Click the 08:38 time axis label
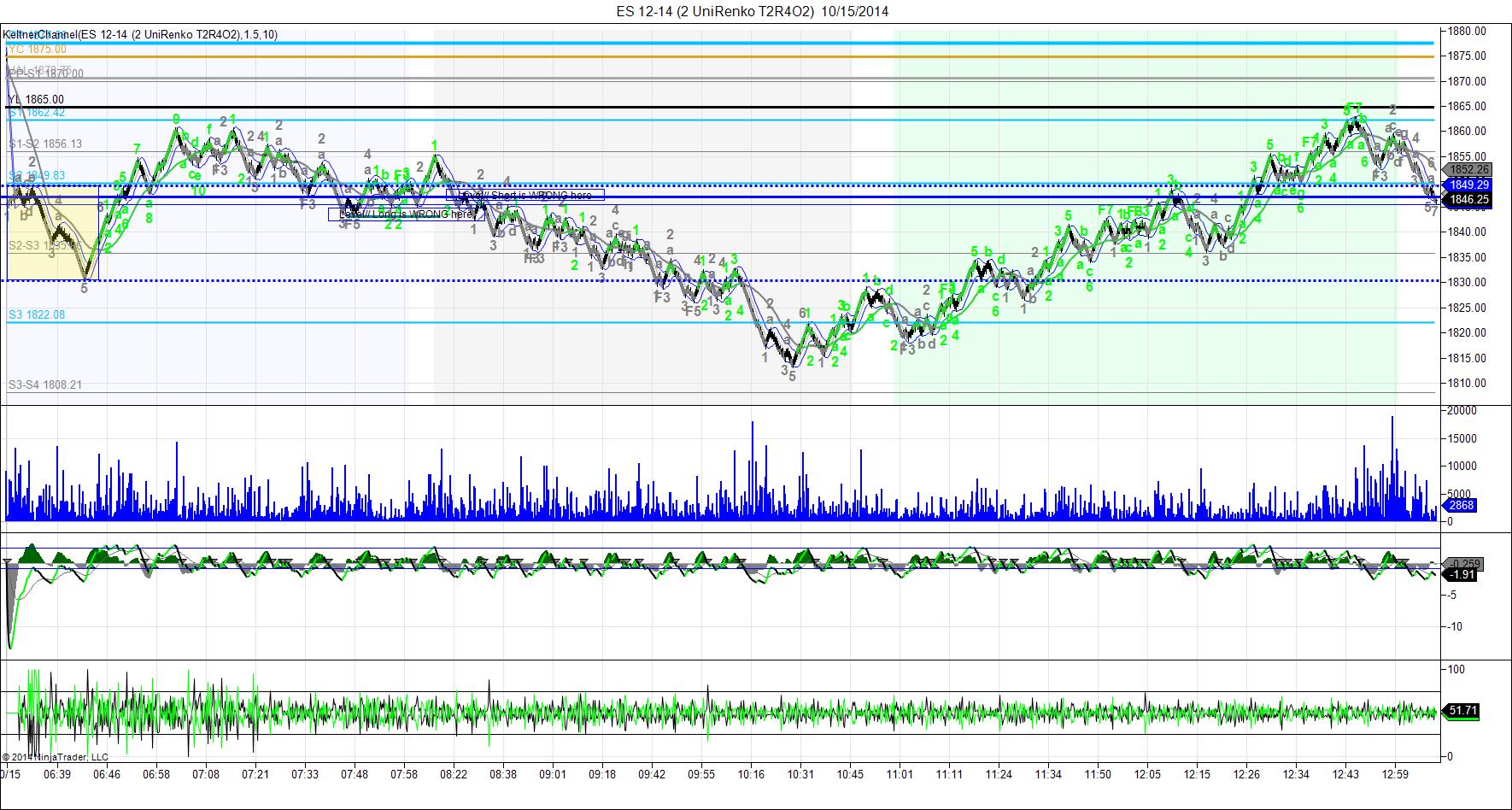Screen dimensions: 1512x810 pyautogui.click(x=503, y=775)
